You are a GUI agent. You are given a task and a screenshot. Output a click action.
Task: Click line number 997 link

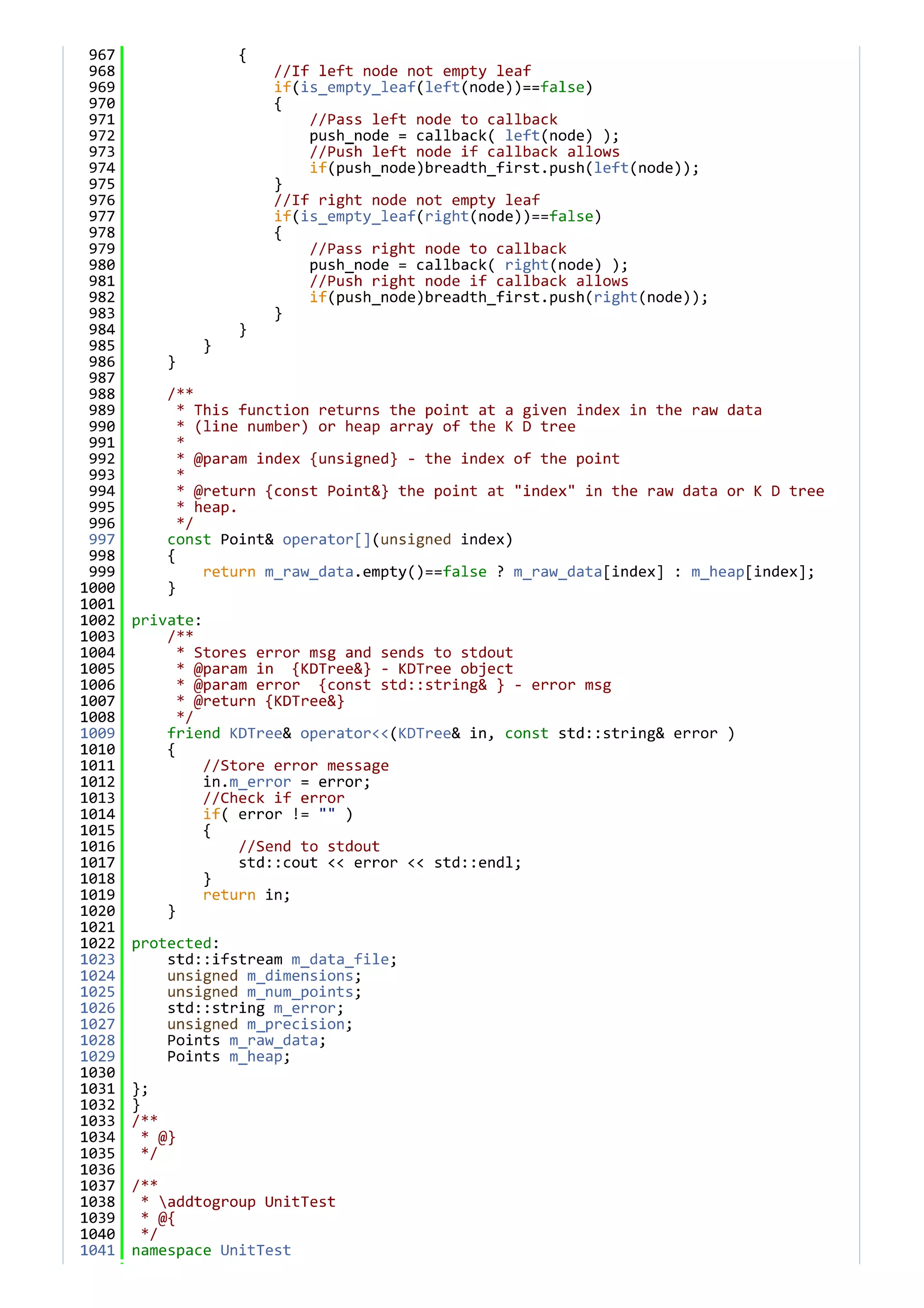click(102, 539)
